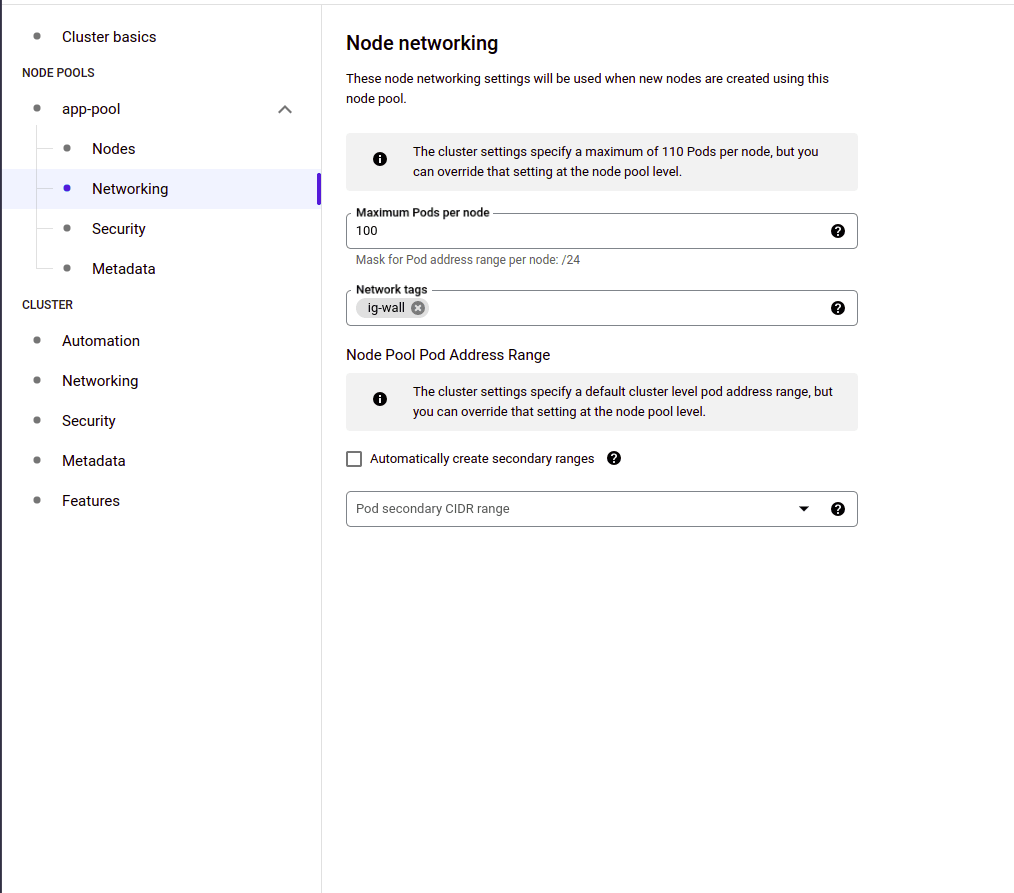Open cluster Features settings

click(x=91, y=501)
